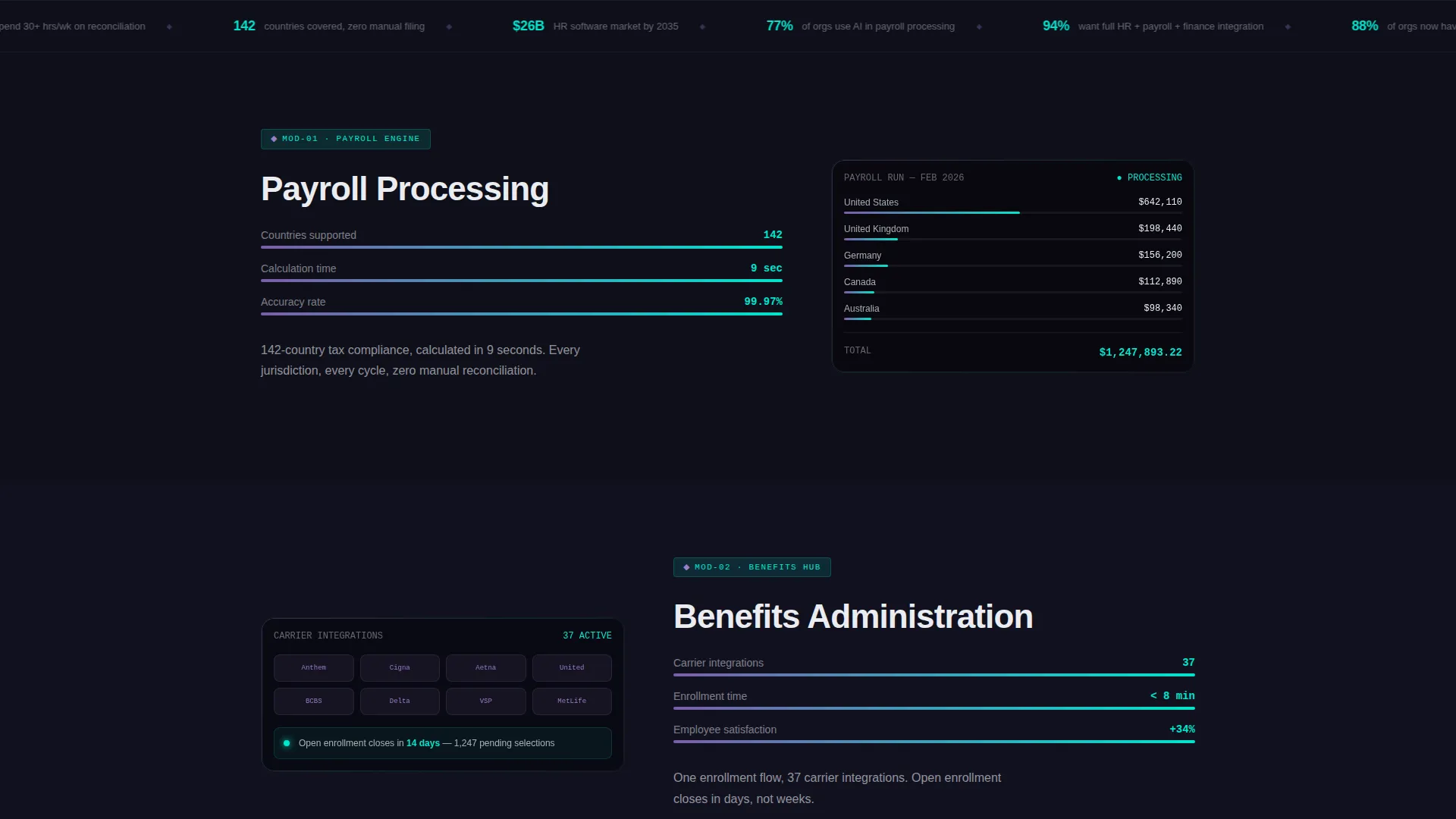Click the total $1,247,893.22 value
This screenshot has height=819, width=1456.
coord(1141,353)
